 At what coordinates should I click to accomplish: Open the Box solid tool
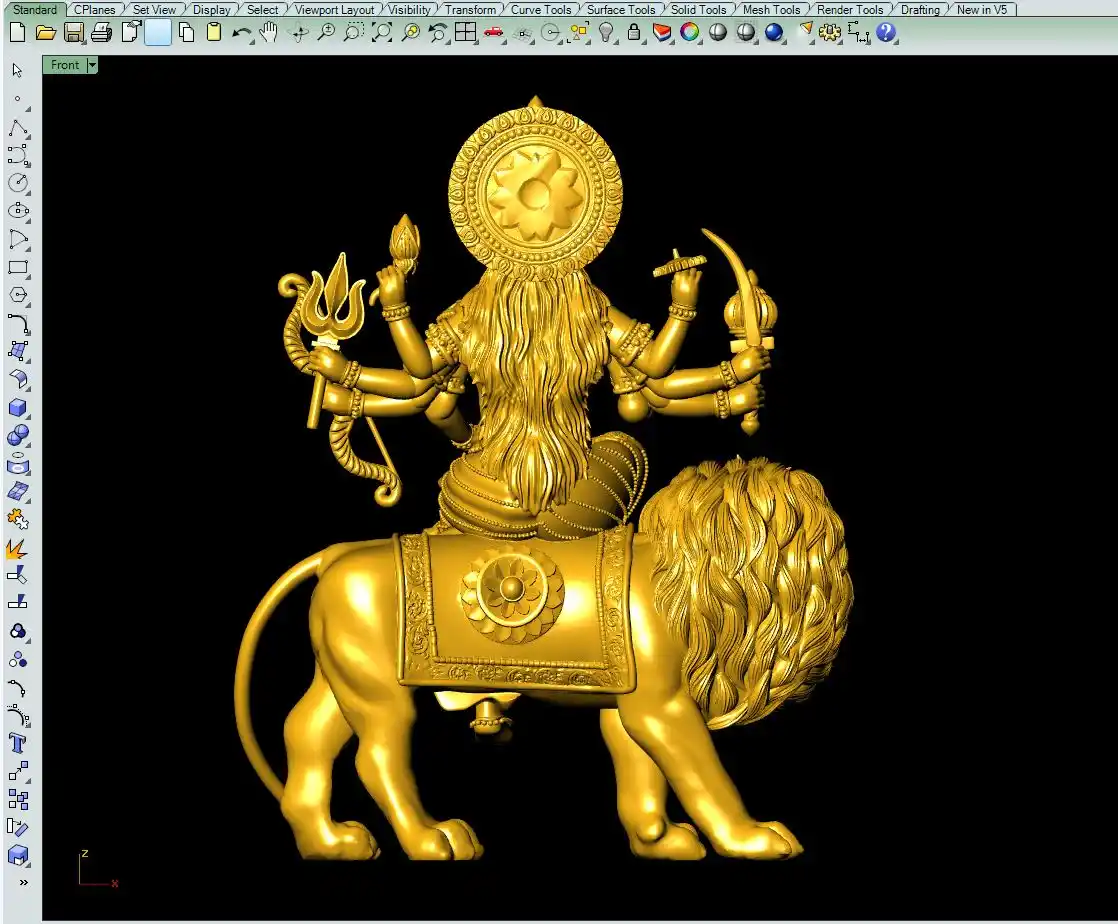click(17, 407)
